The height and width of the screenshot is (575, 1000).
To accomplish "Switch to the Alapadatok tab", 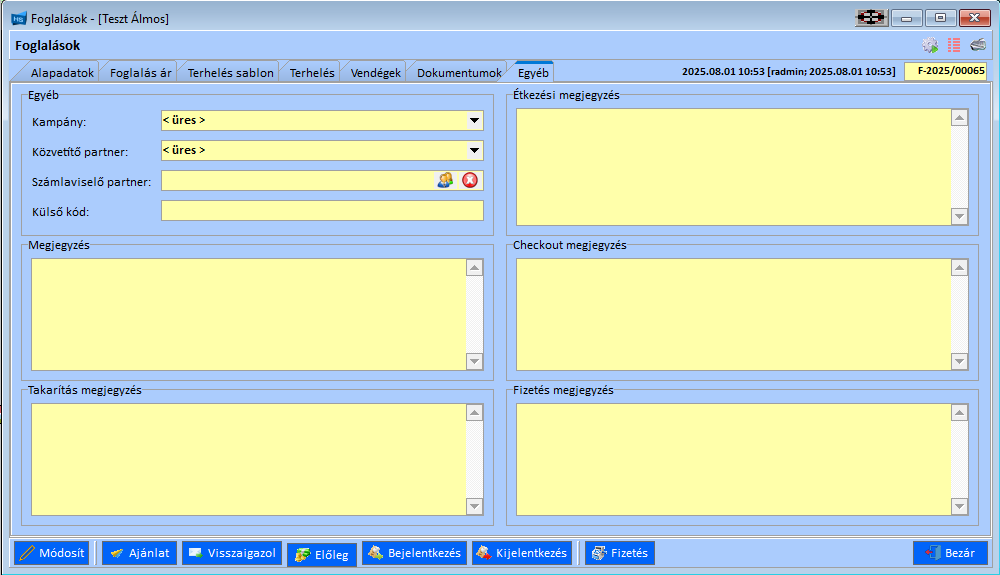I will (62, 73).
